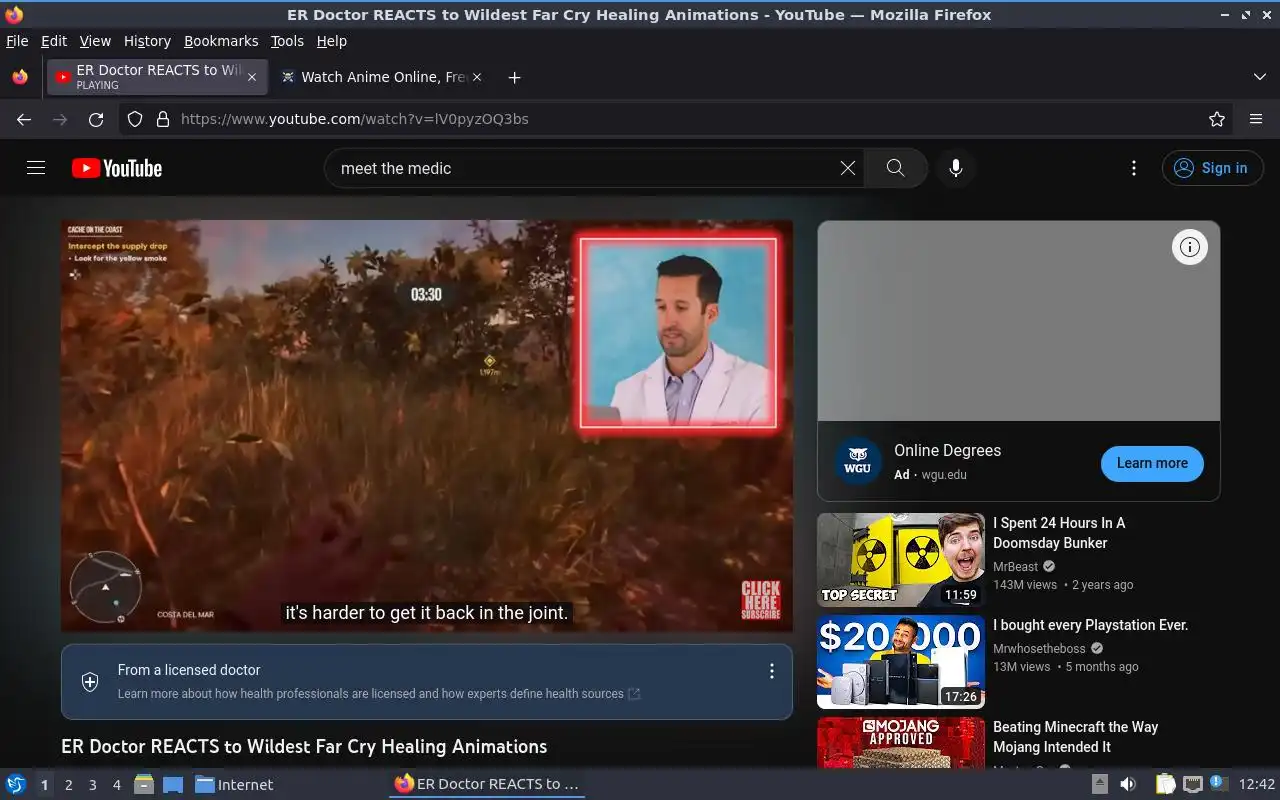
Task: Open taskbar file manager icon
Action: click(x=144, y=784)
